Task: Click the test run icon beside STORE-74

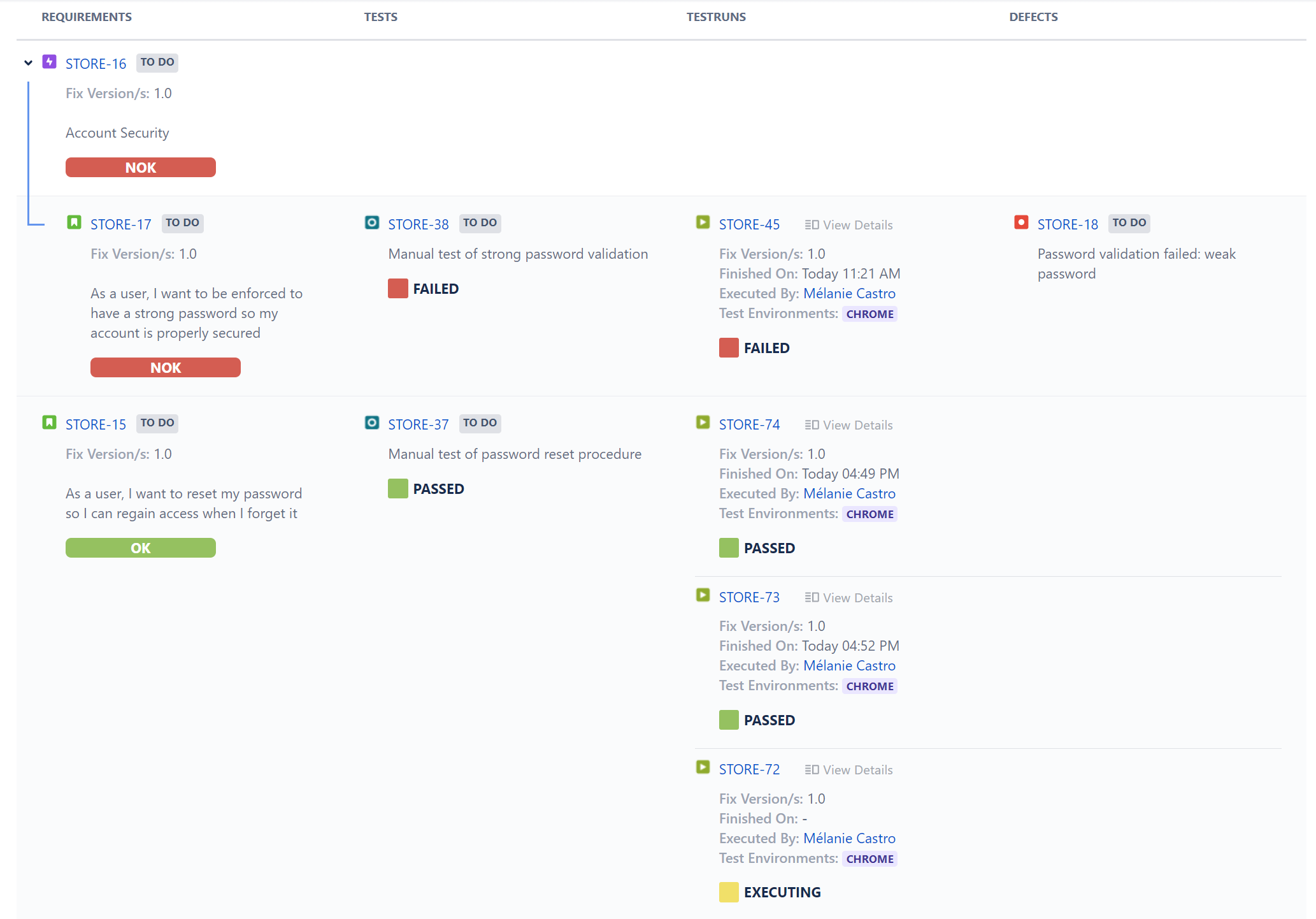Action: click(x=703, y=423)
